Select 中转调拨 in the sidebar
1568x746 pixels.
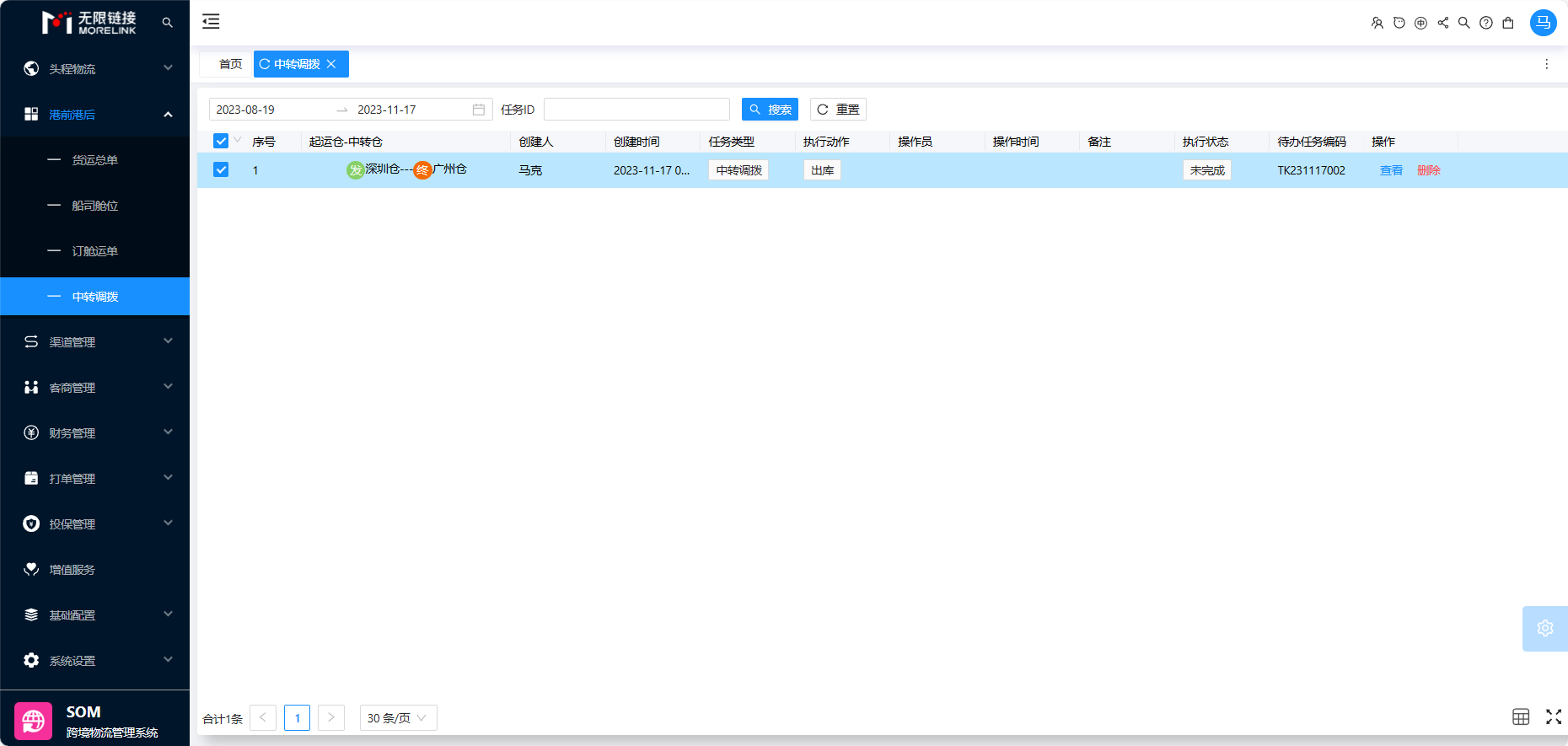coord(95,296)
